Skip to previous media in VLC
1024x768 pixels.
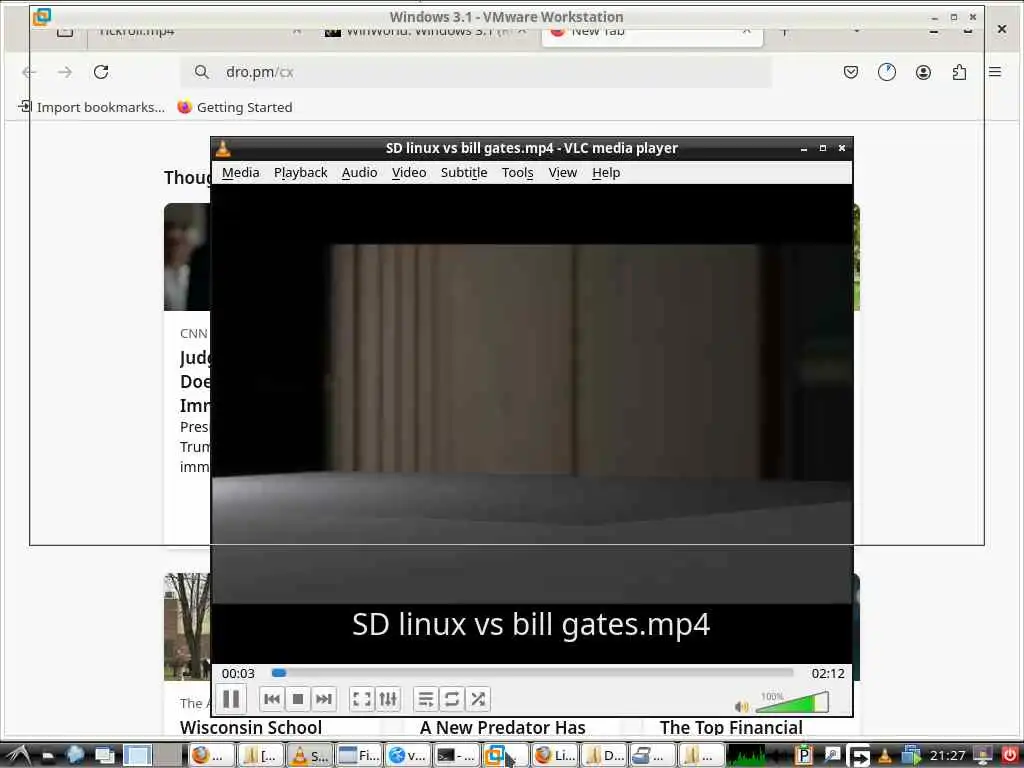(272, 699)
